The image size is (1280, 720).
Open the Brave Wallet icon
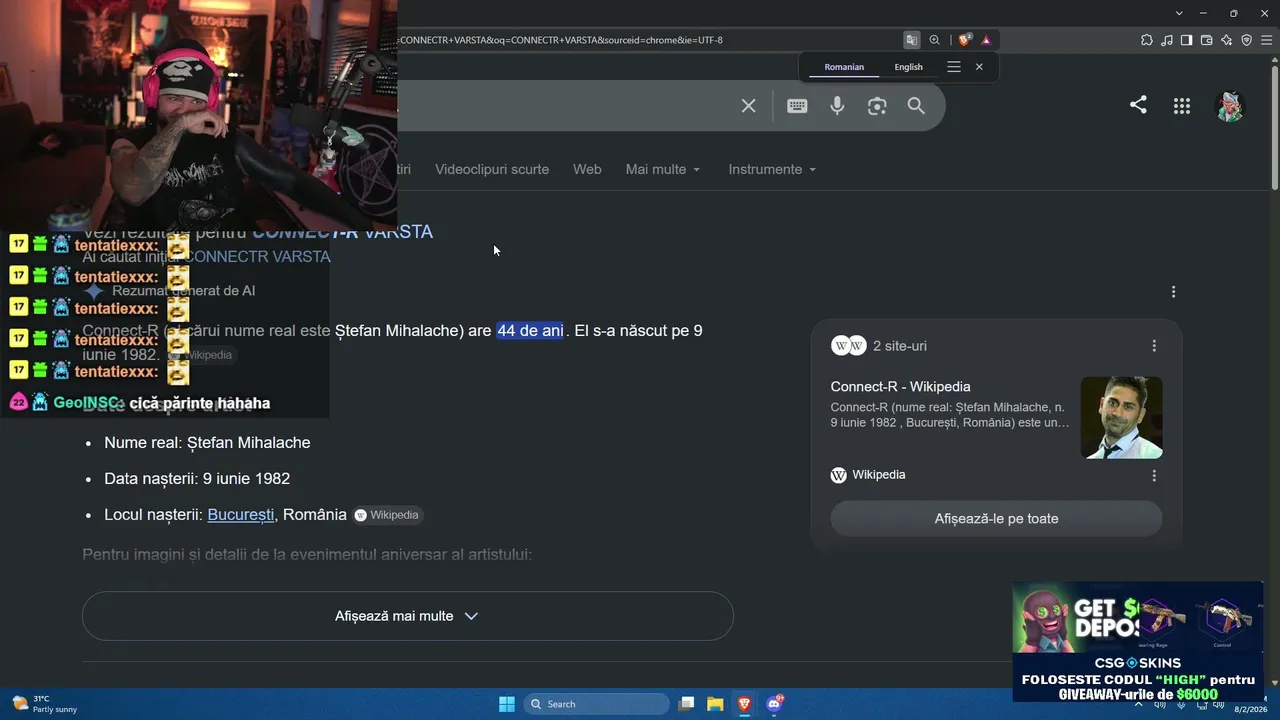tap(1206, 40)
